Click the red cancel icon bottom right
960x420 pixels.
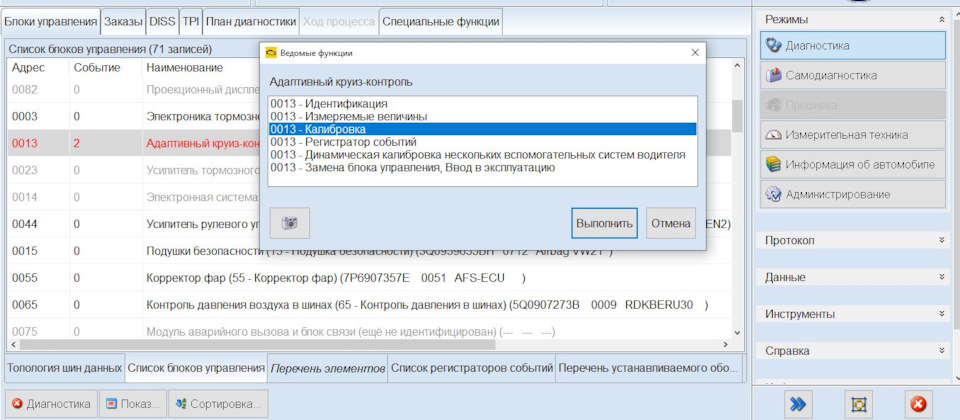[x=918, y=404]
